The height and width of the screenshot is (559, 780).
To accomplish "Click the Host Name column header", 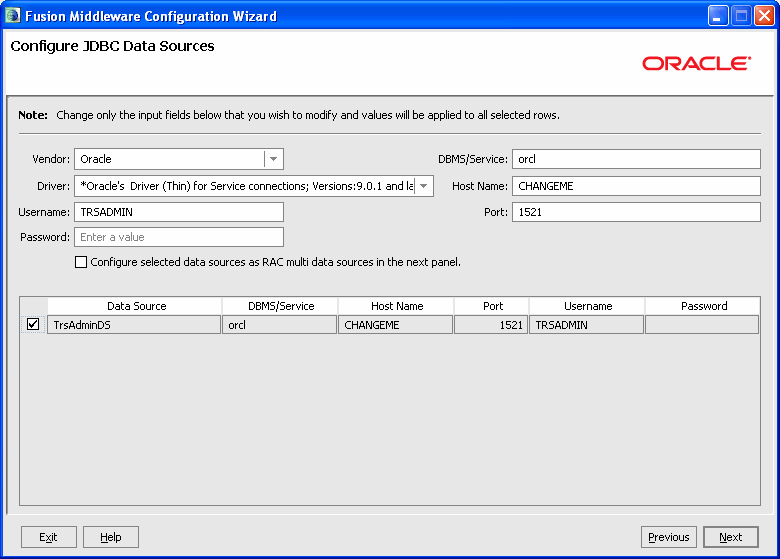I will 396,306.
